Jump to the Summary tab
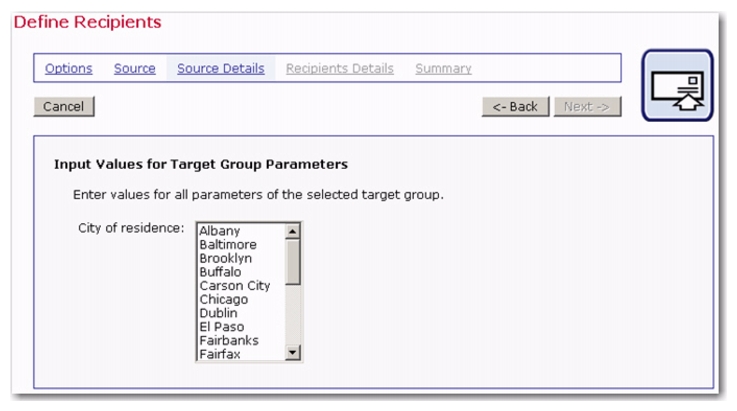 (x=443, y=69)
